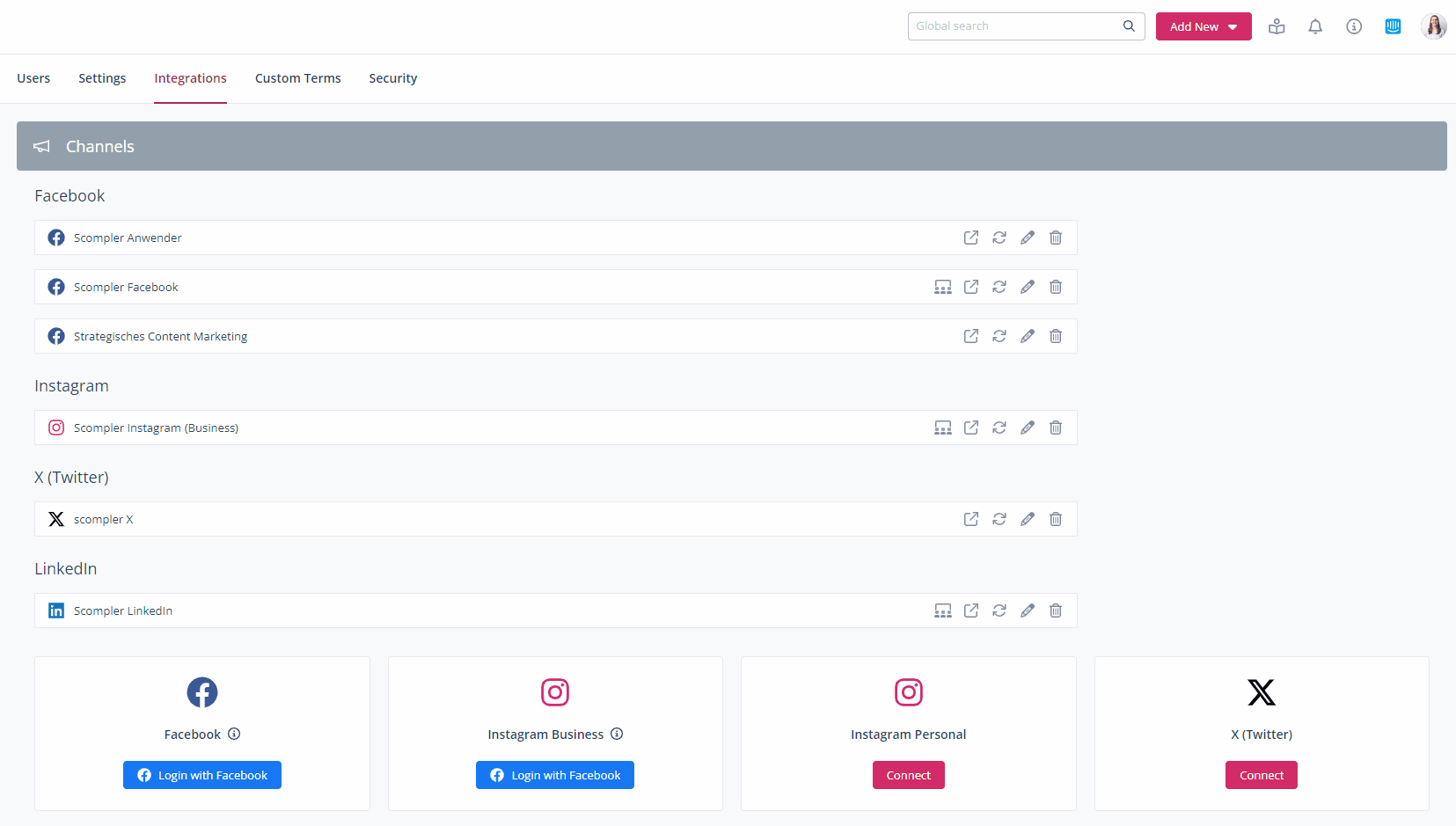Click the Global search field

1016,26
